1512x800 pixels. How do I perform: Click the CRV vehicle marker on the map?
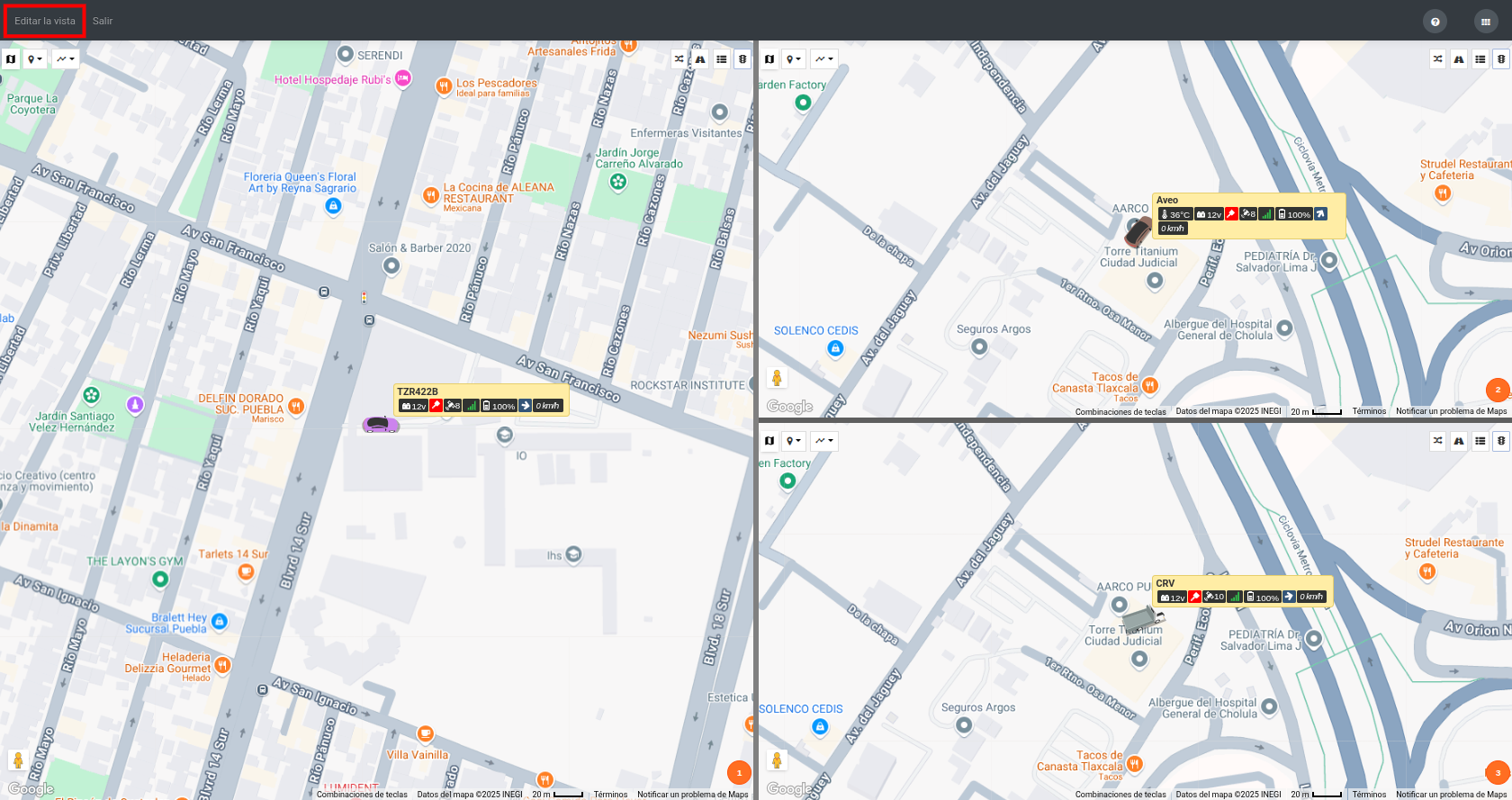pyautogui.click(x=1143, y=619)
